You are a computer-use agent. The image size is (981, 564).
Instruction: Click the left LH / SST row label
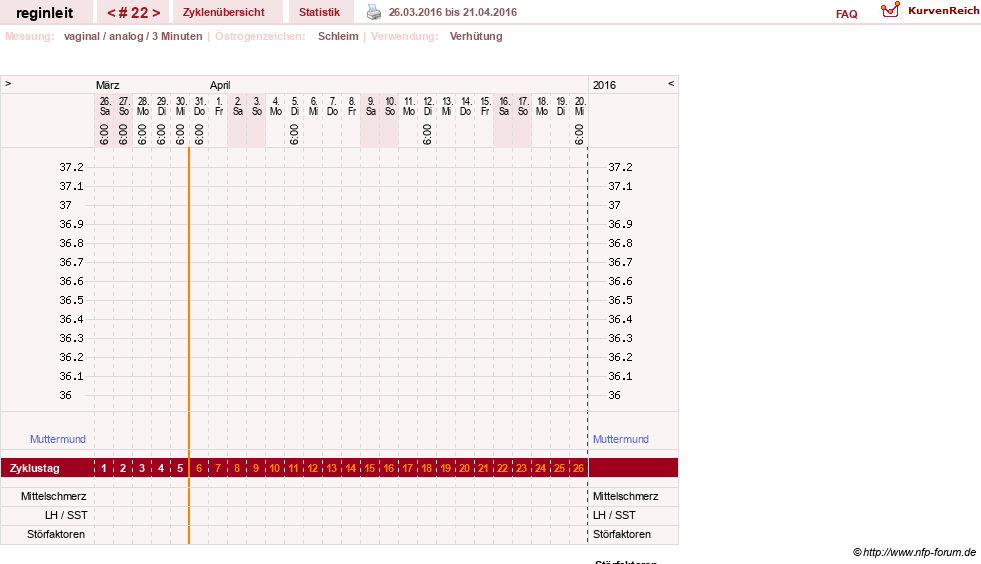coord(66,515)
